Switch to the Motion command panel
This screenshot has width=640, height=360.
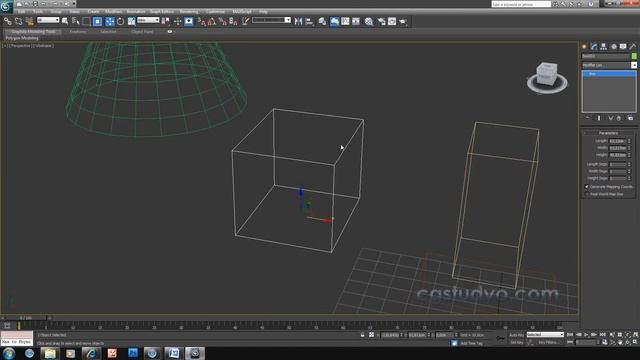point(613,47)
